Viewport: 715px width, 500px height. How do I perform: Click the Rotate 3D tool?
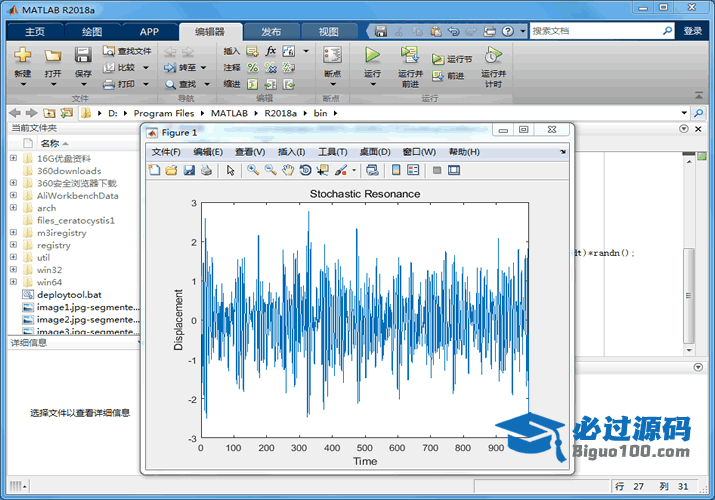click(x=305, y=170)
